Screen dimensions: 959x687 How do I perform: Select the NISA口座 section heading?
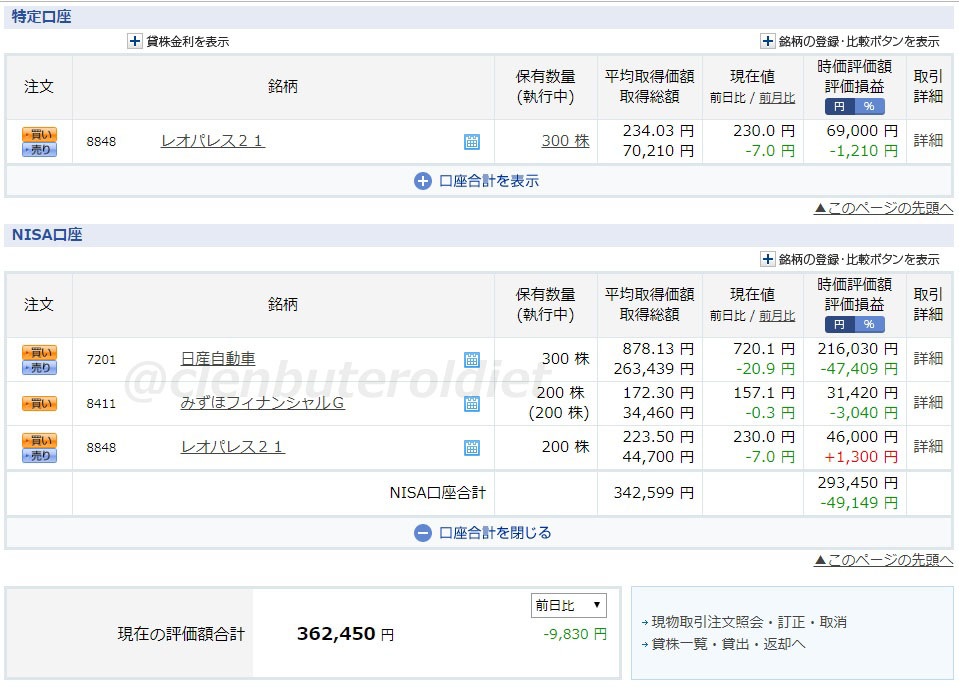coord(47,235)
